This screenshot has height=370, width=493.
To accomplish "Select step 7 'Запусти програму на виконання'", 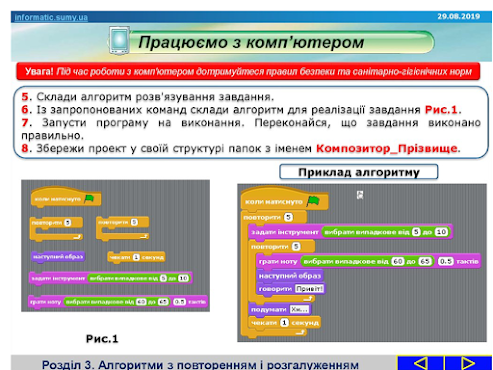I will click(x=251, y=129).
